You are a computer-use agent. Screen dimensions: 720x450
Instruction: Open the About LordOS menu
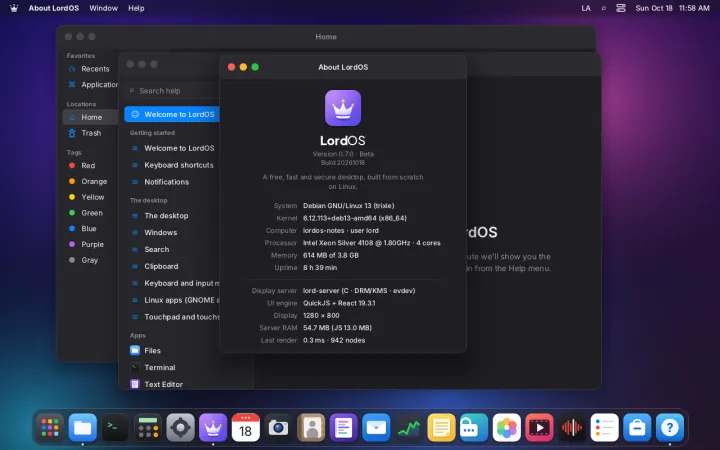(x=54, y=8)
